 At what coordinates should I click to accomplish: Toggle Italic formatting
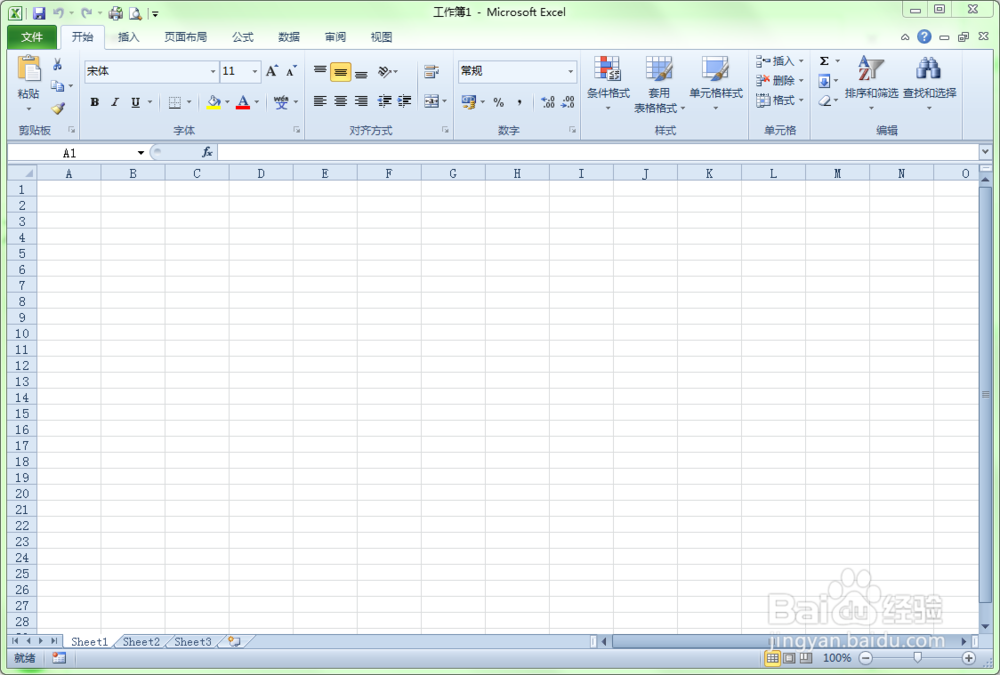[115, 102]
